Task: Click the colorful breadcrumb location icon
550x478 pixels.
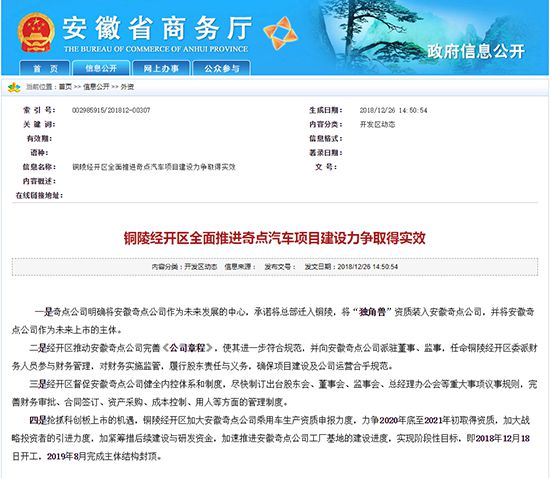Action: coord(14,87)
